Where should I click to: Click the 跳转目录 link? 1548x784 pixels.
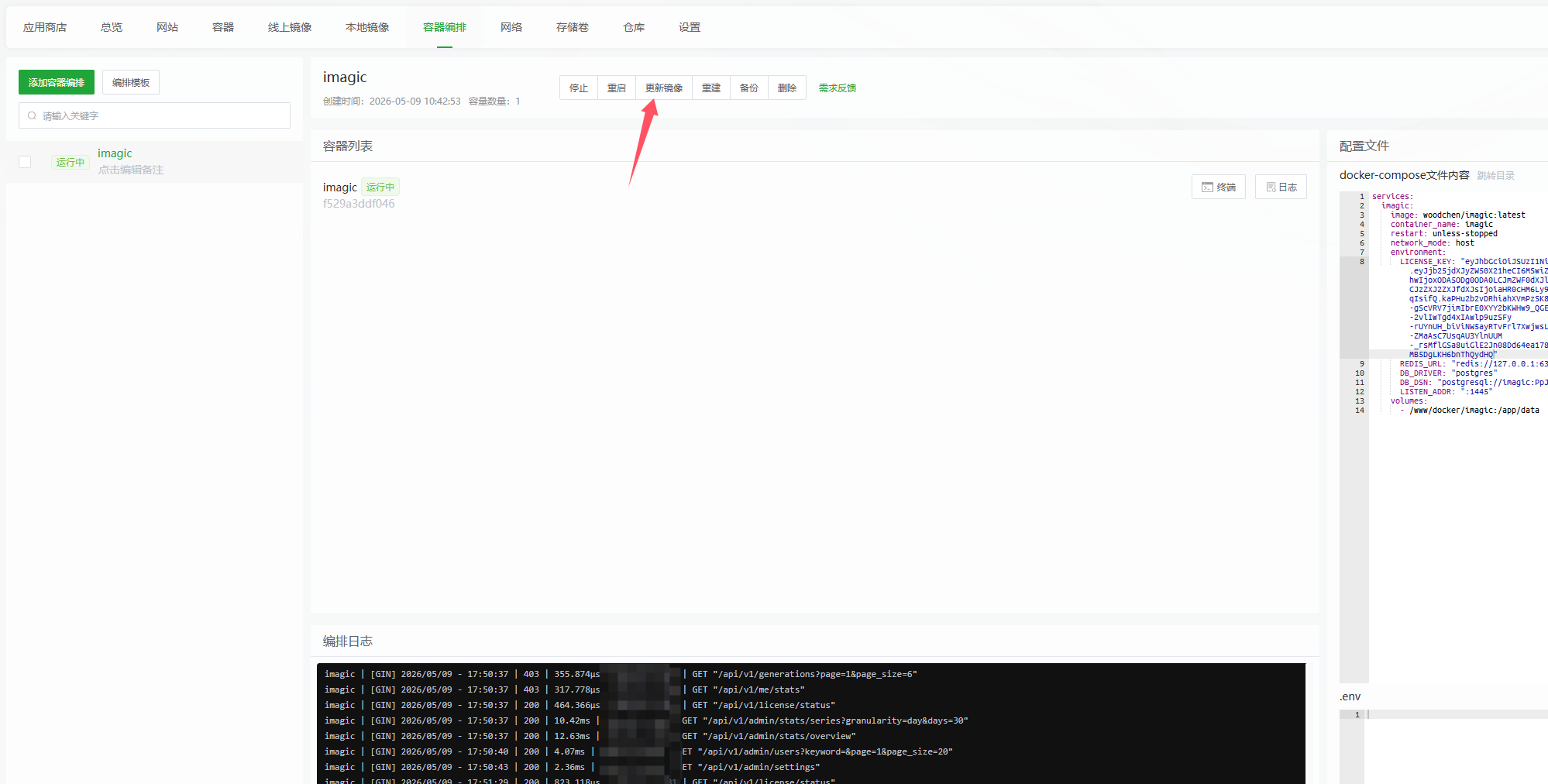pos(1495,176)
